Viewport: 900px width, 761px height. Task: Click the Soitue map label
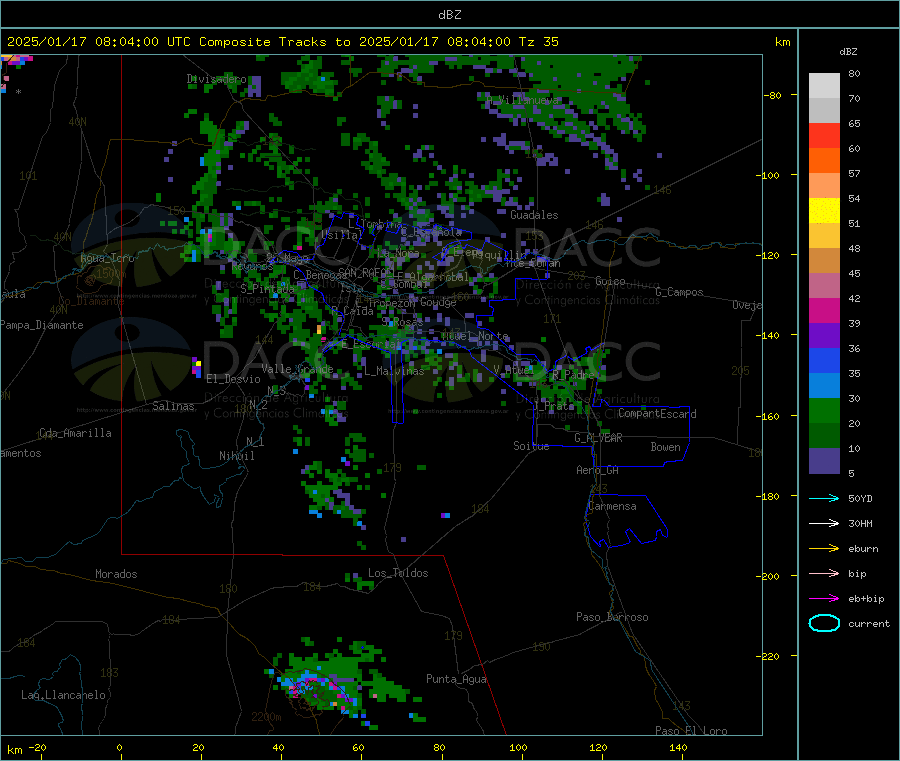click(531, 446)
